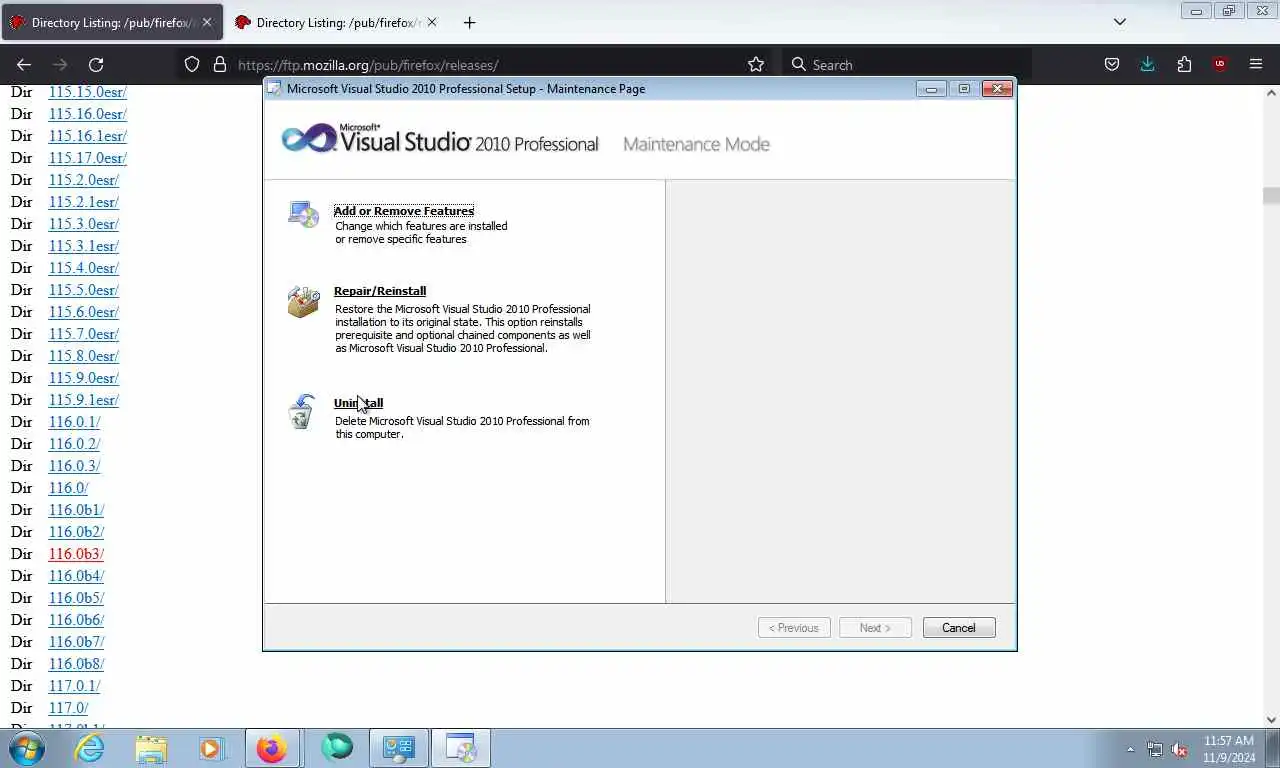The width and height of the screenshot is (1280, 768).
Task: Open Windows Start menu
Action: 27,748
